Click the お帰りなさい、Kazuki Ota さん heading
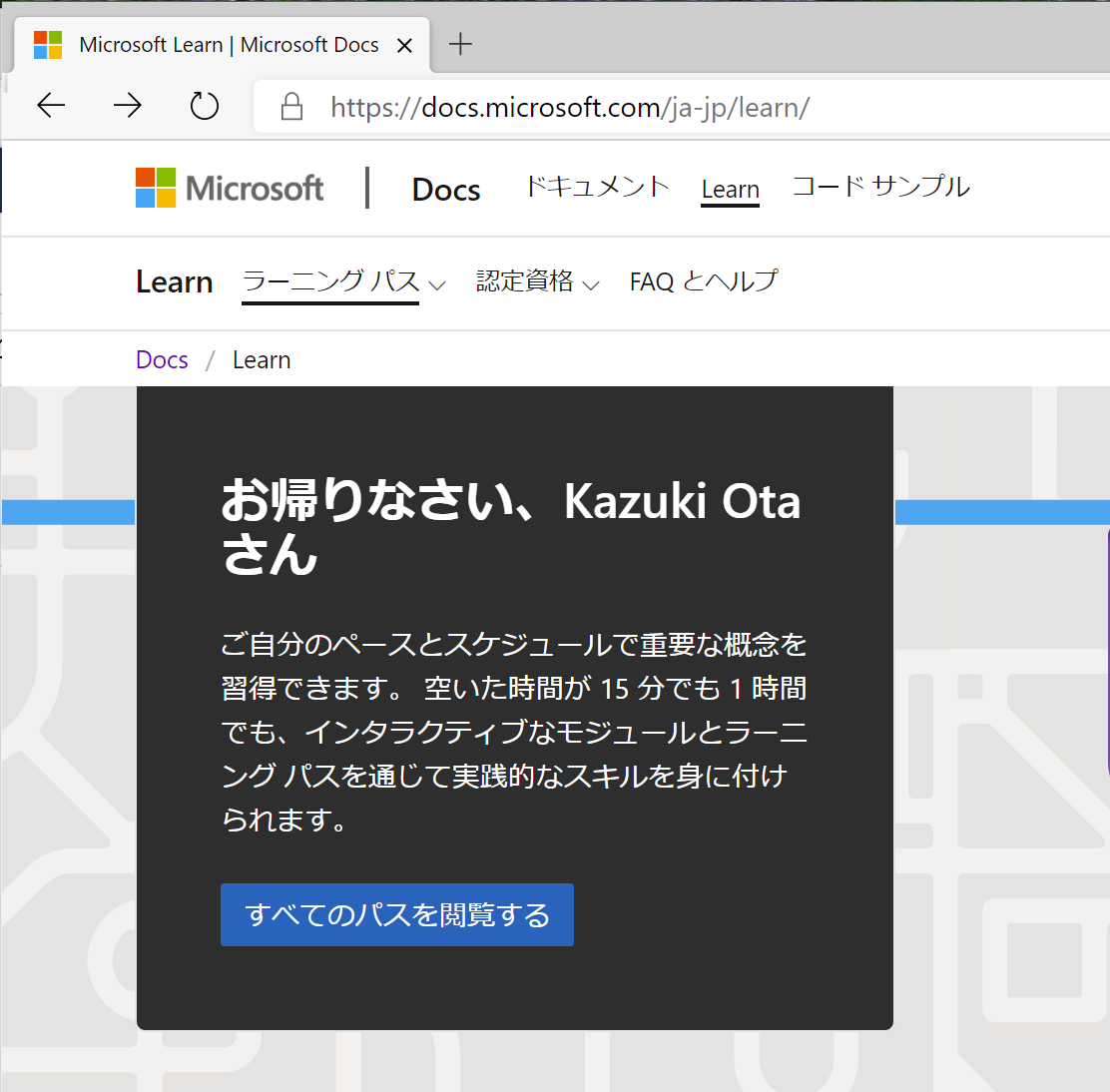The height and width of the screenshot is (1092, 1110). coord(511,527)
